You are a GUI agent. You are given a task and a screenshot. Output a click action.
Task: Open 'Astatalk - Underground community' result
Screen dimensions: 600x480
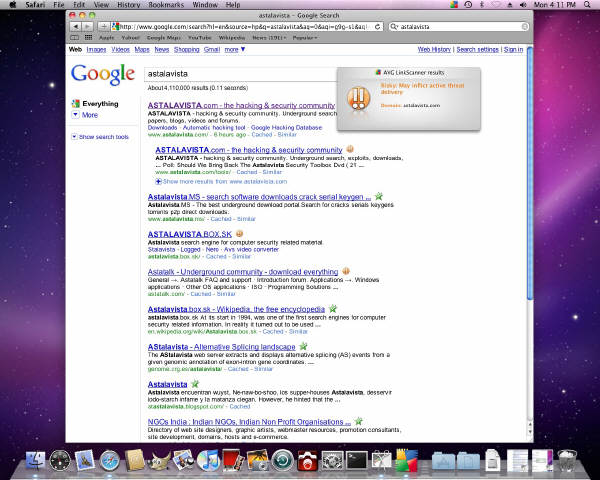click(x=243, y=271)
